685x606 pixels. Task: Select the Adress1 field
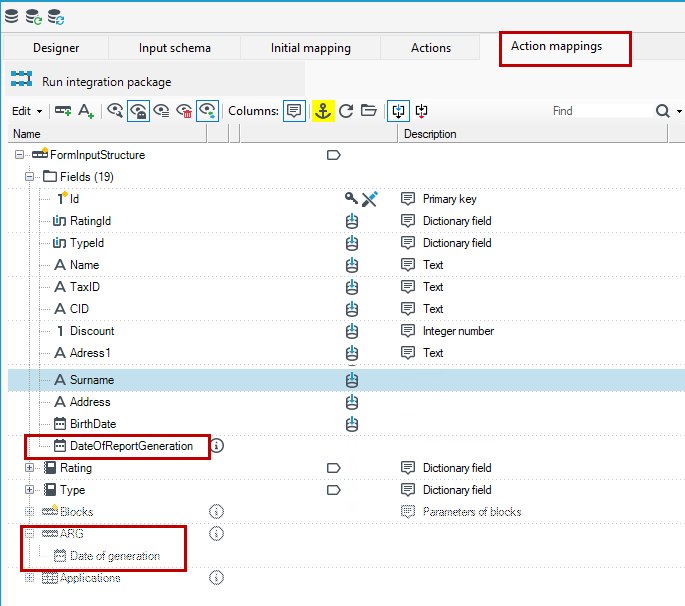[x=90, y=353]
